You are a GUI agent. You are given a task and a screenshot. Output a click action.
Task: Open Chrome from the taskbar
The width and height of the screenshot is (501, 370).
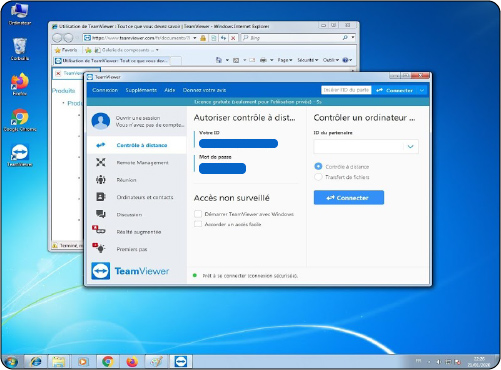point(108,362)
